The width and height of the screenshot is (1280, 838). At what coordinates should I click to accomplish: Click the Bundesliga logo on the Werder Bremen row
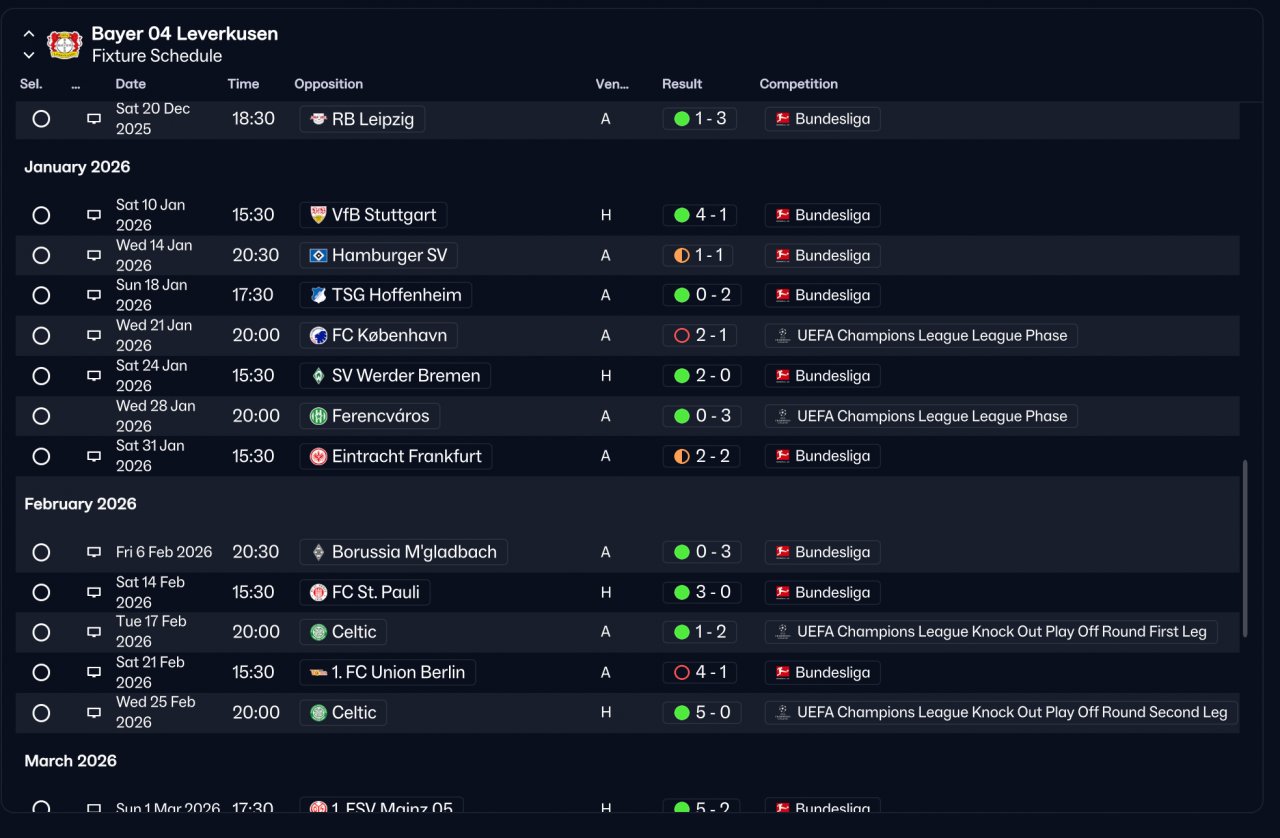coord(783,376)
